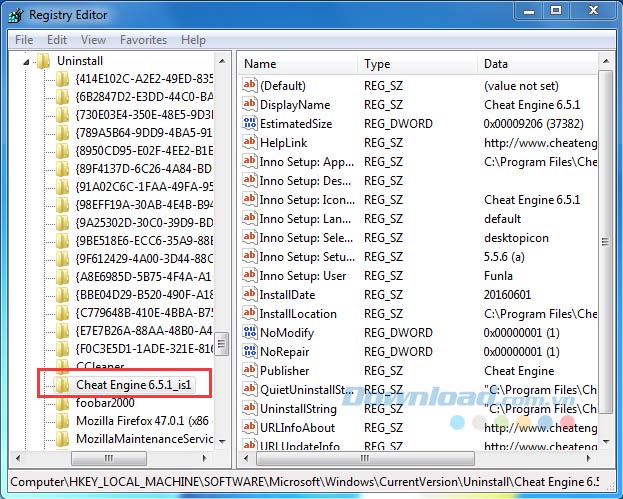The image size is (623, 499).
Task: Click the NoRepair DWORD value icon
Action: (x=250, y=351)
